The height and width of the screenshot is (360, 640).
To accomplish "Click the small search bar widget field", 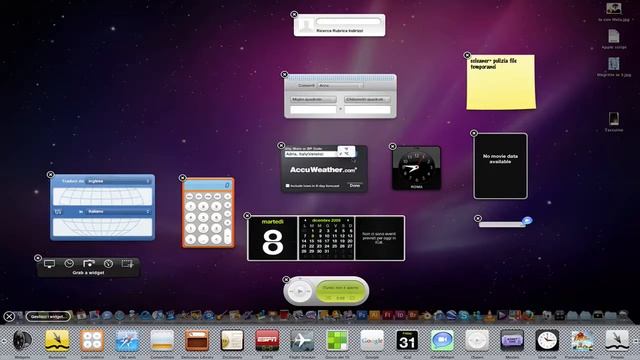I will pyautogui.click(x=501, y=224).
